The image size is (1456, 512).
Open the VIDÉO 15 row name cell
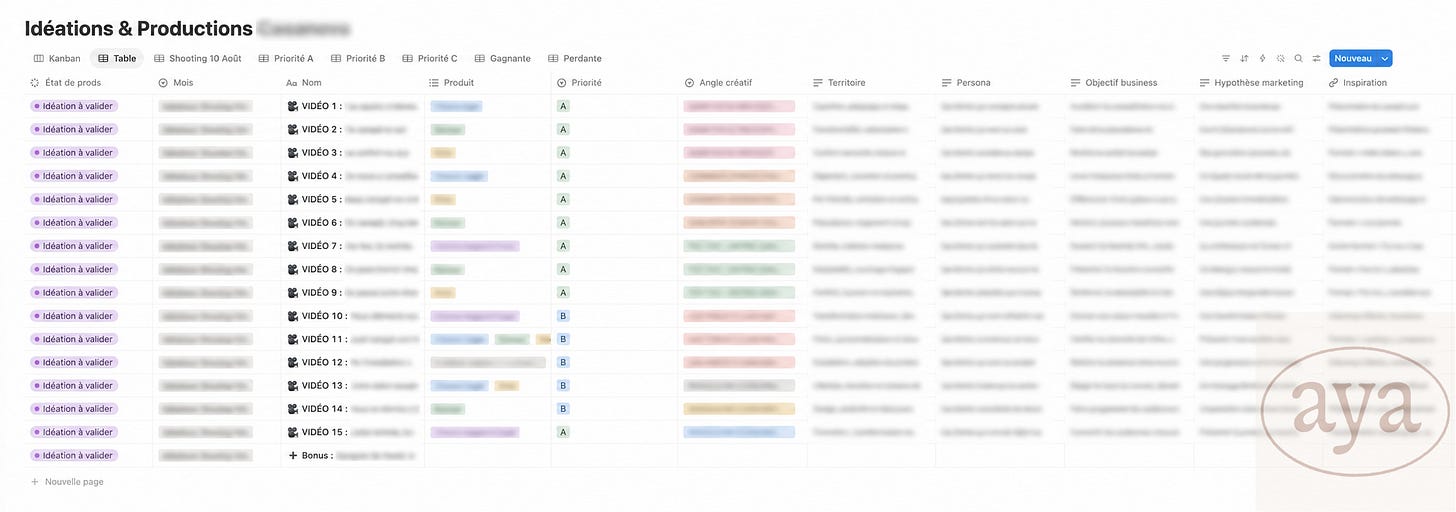352,432
